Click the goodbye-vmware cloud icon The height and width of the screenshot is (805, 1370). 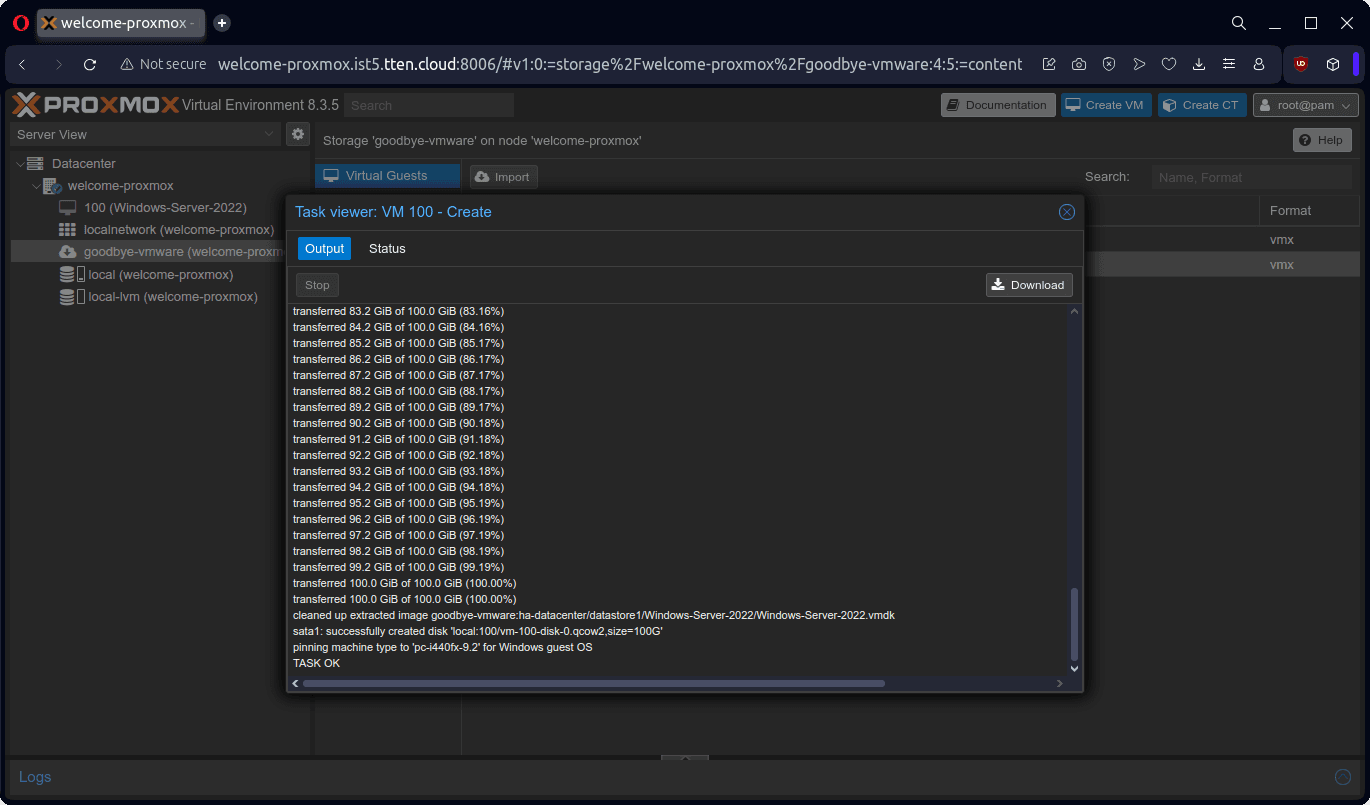pos(68,252)
